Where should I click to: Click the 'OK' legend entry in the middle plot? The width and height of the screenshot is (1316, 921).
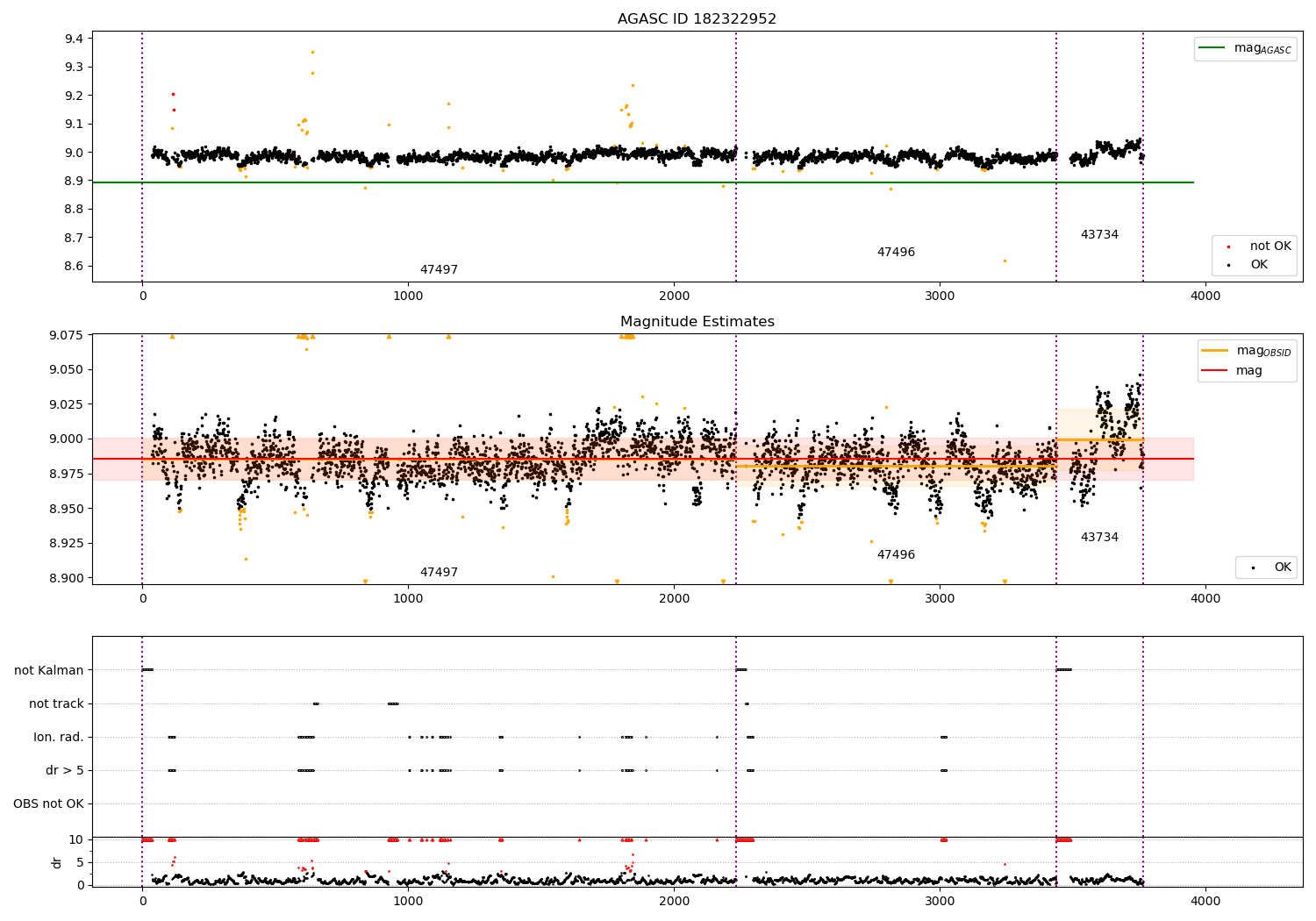pos(1271,568)
